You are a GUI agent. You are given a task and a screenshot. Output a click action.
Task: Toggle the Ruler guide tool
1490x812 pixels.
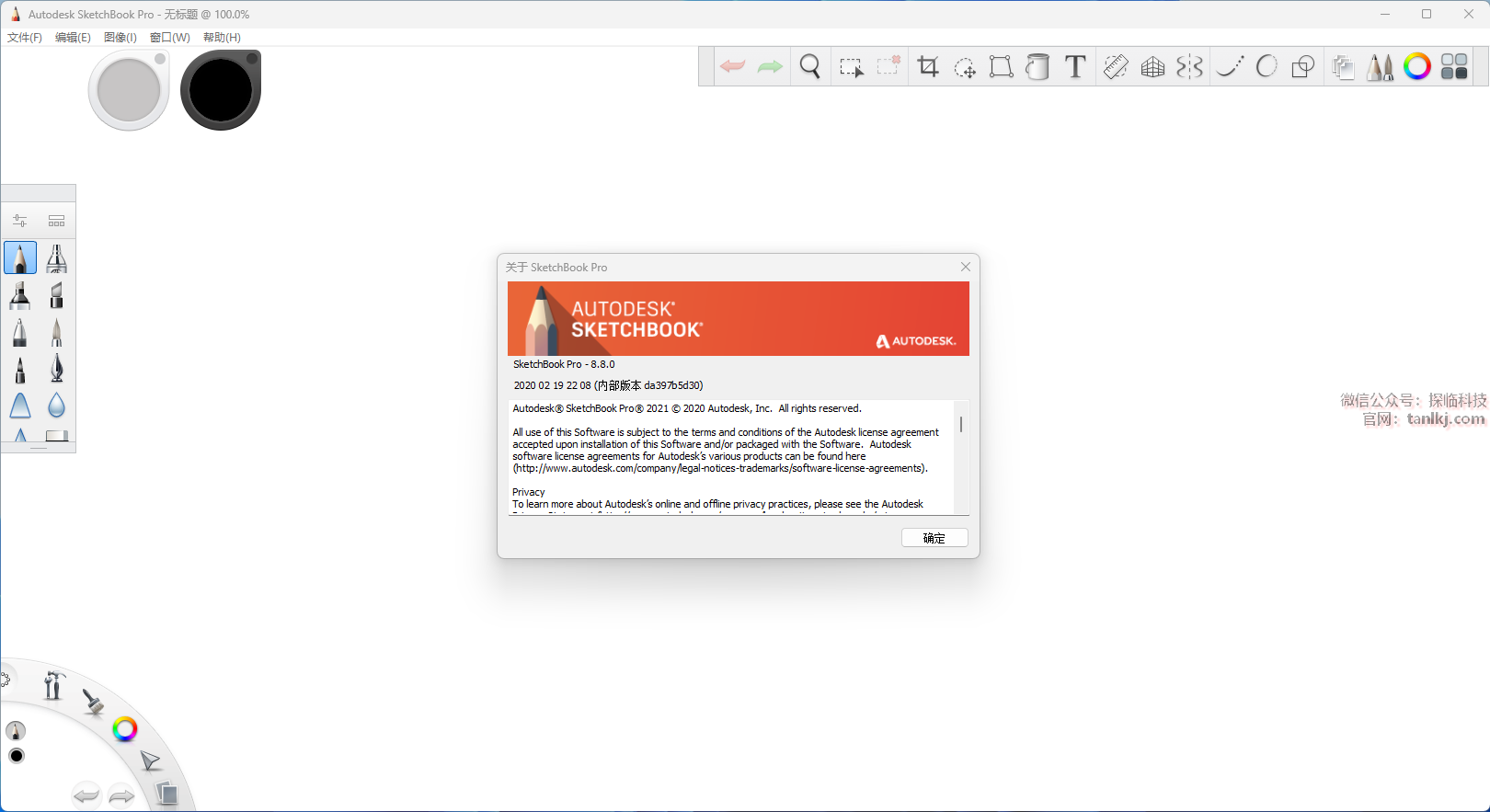pyautogui.click(x=1116, y=66)
